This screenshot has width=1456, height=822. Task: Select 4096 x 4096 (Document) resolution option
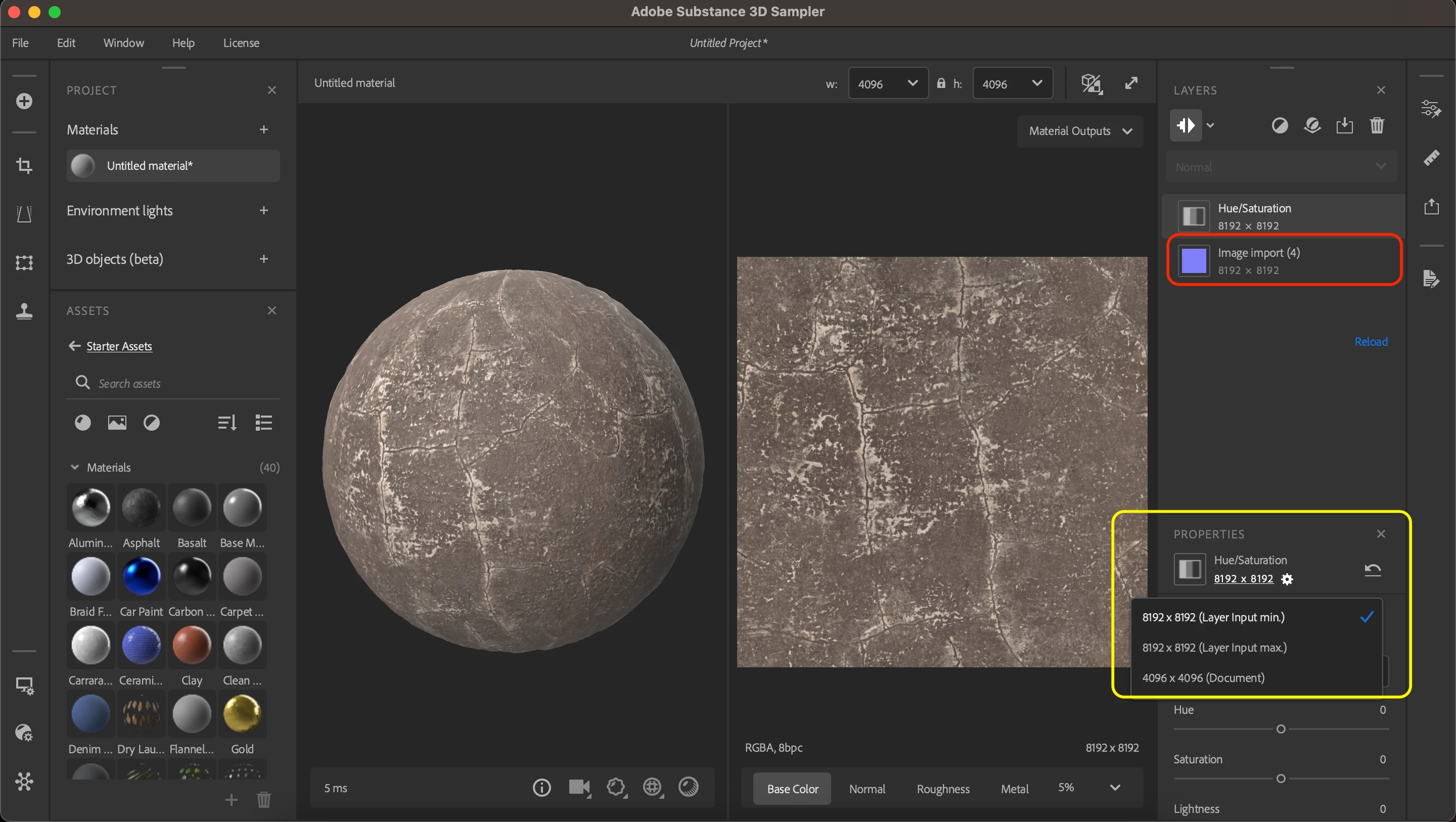(1203, 677)
